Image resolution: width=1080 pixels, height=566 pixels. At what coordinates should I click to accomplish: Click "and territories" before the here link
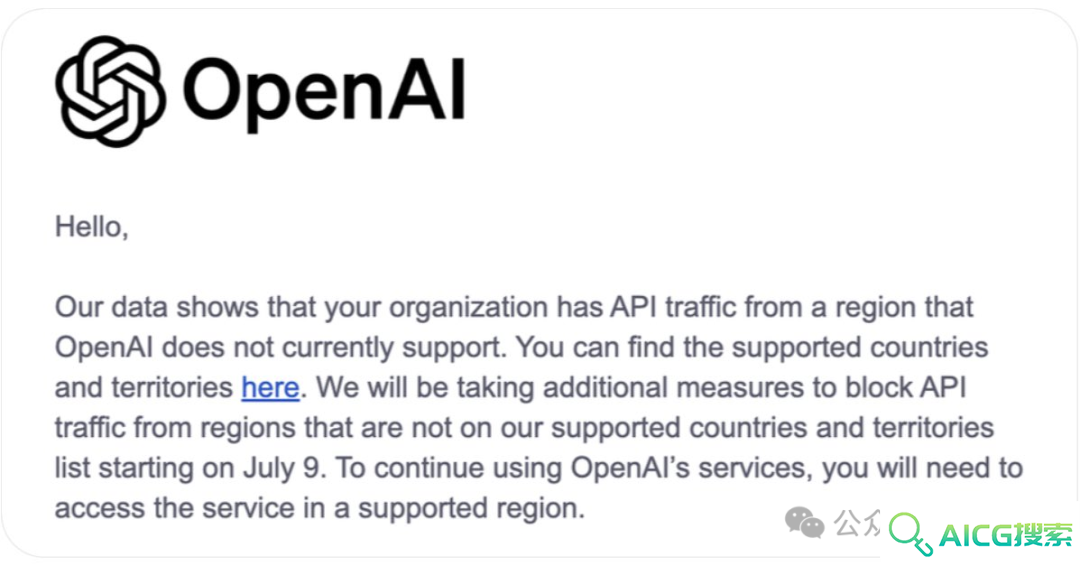pos(144,388)
